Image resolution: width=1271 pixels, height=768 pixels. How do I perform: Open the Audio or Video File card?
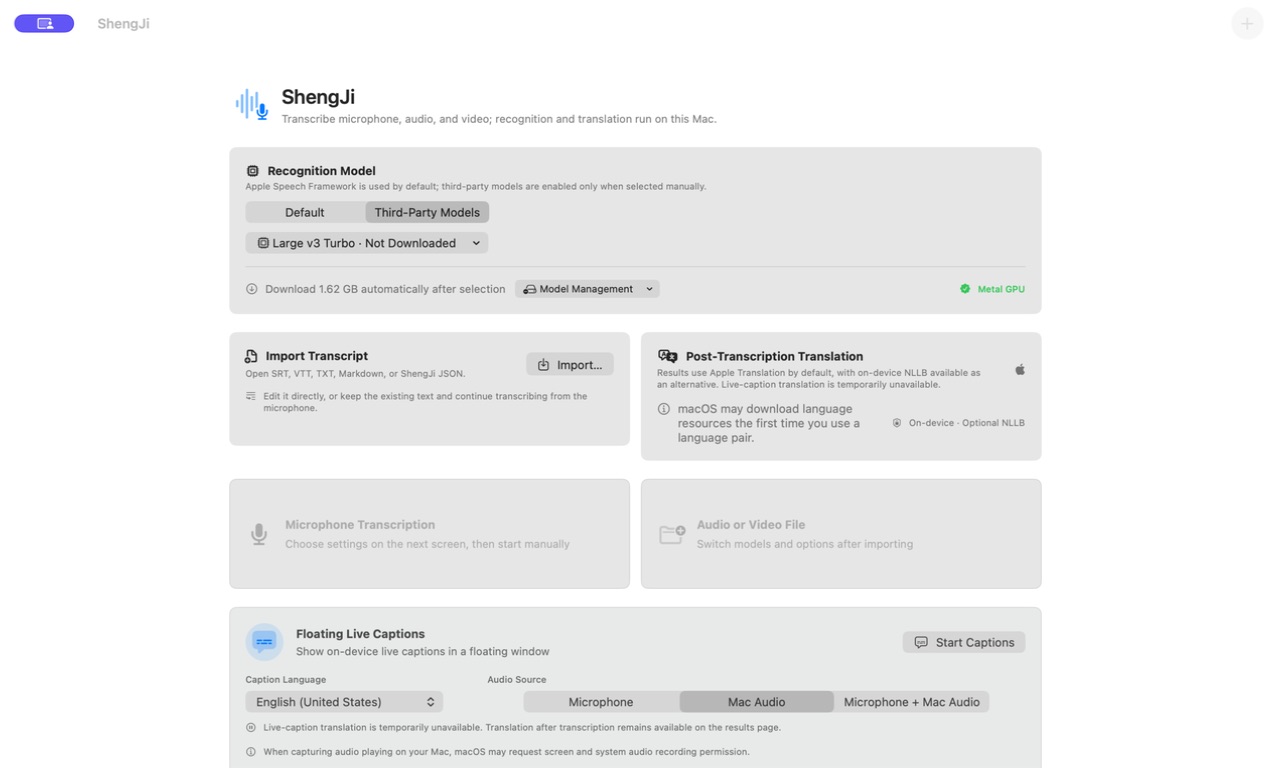tap(841, 534)
